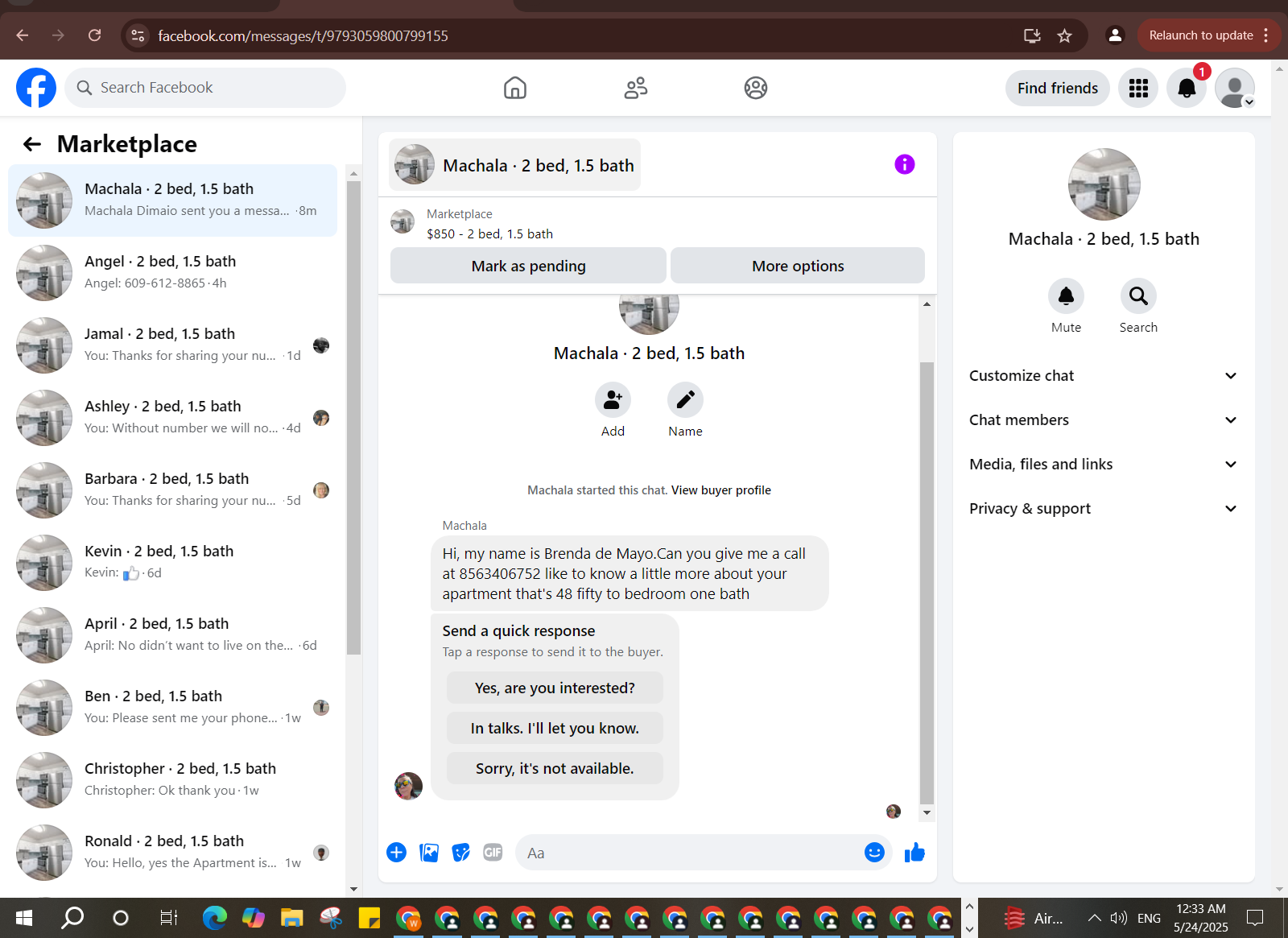Click the Add people icon in chat
This screenshot has width=1288, height=938.
tap(613, 400)
